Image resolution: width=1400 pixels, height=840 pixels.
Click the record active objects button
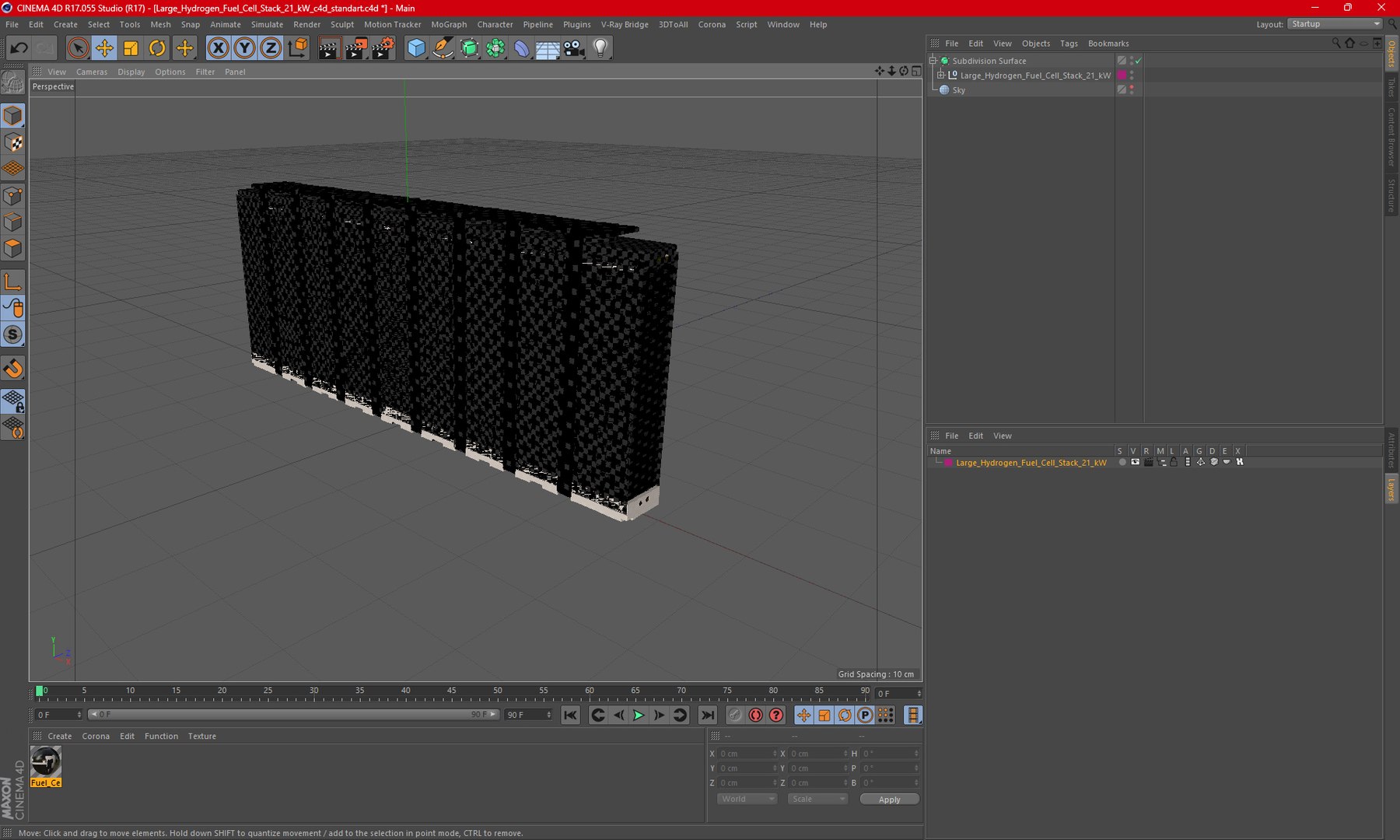coord(734,715)
